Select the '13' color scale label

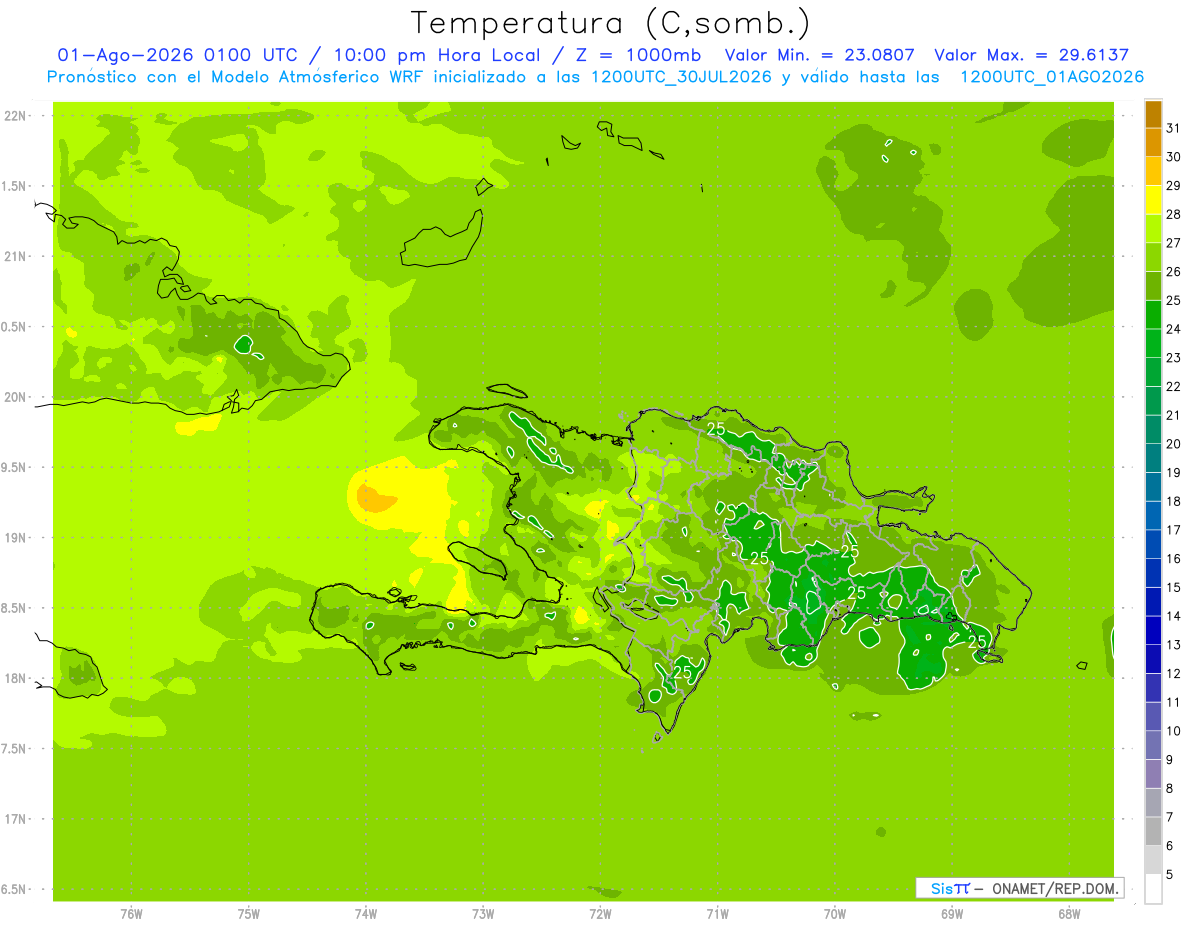click(1173, 645)
